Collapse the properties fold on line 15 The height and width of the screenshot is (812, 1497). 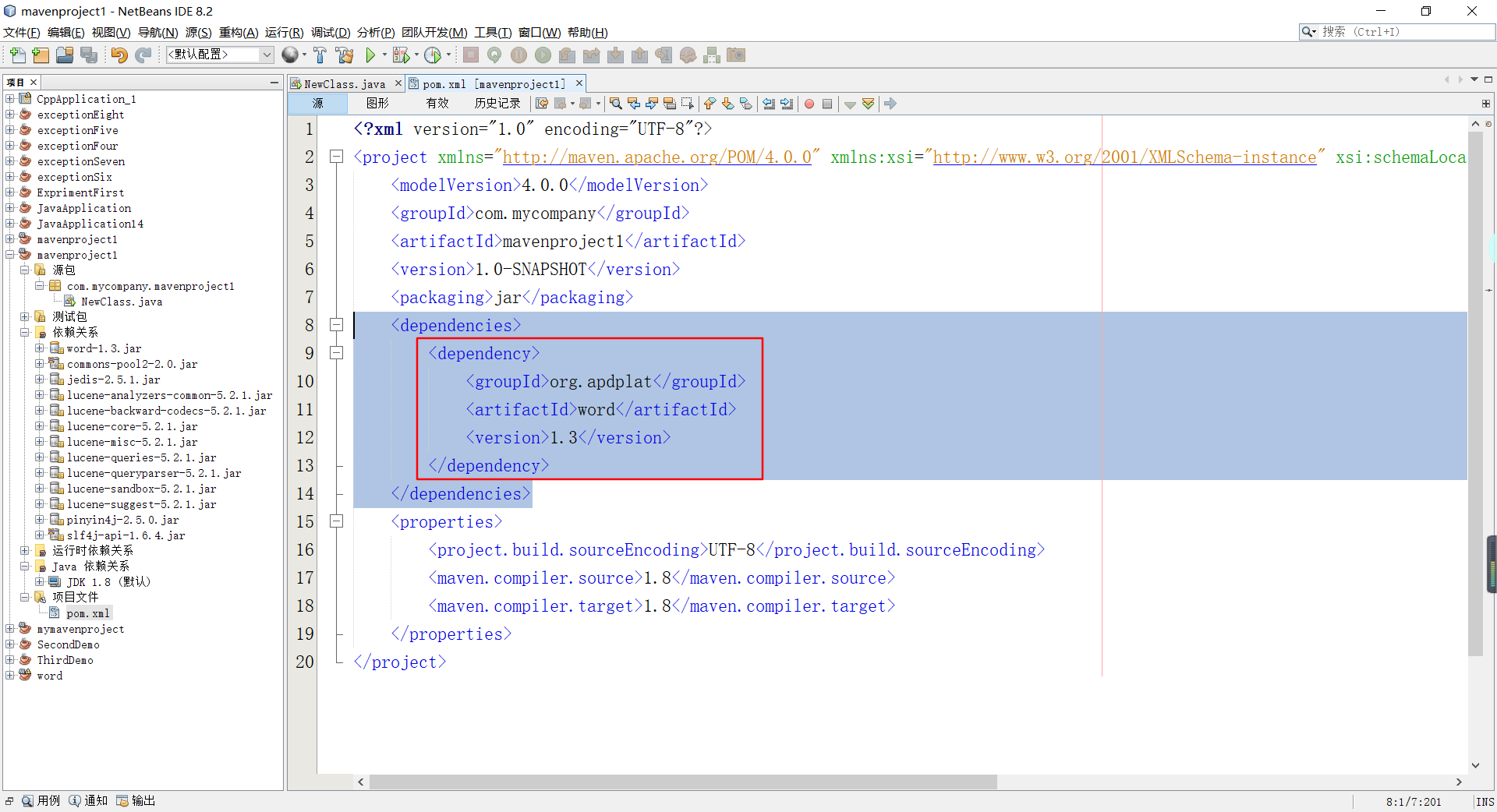pos(337,521)
